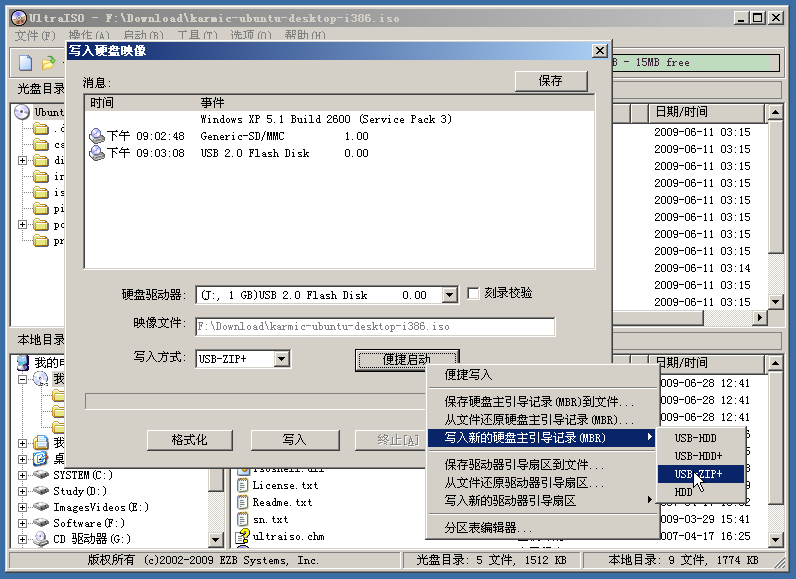Click the CD drive (G:) icon
Image resolution: width=796 pixels, height=579 pixels.
pos(40,538)
